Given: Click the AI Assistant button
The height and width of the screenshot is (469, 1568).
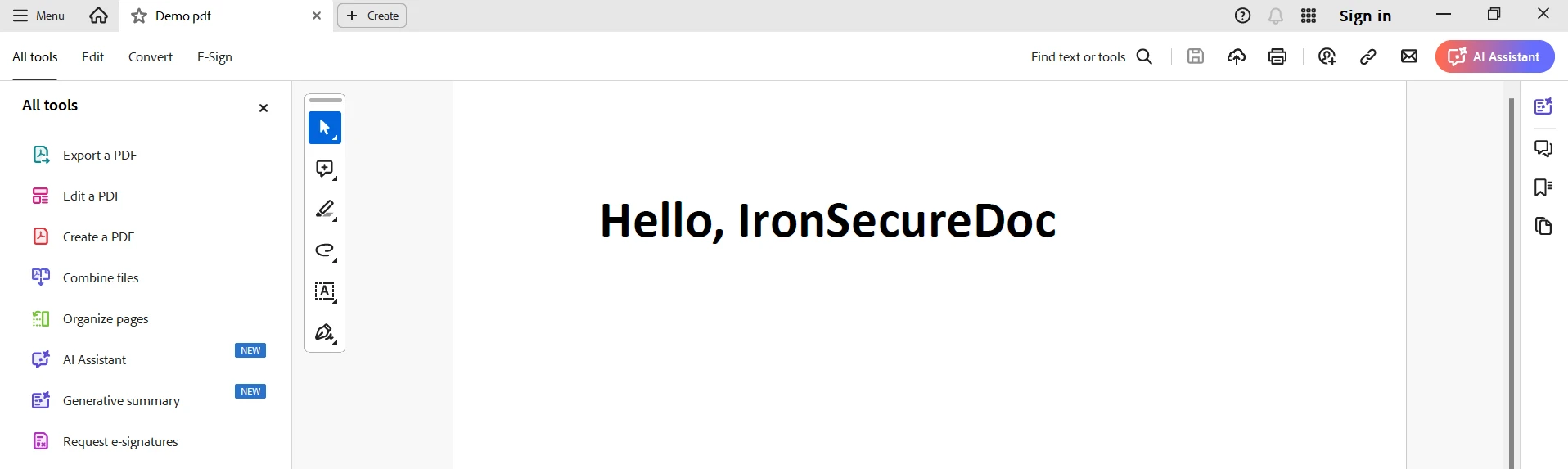Looking at the screenshot, I should [1494, 56].
